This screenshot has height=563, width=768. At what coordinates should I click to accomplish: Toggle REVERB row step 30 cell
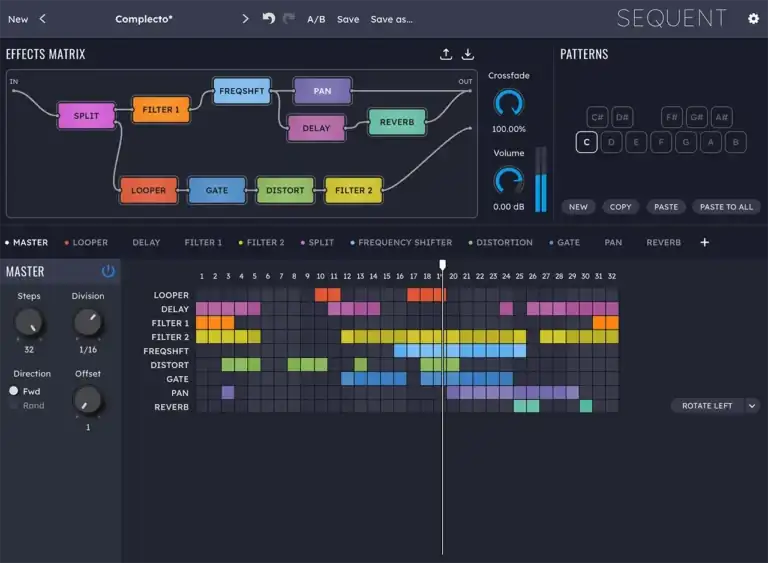pyautogui.click(x=586, y=406)
